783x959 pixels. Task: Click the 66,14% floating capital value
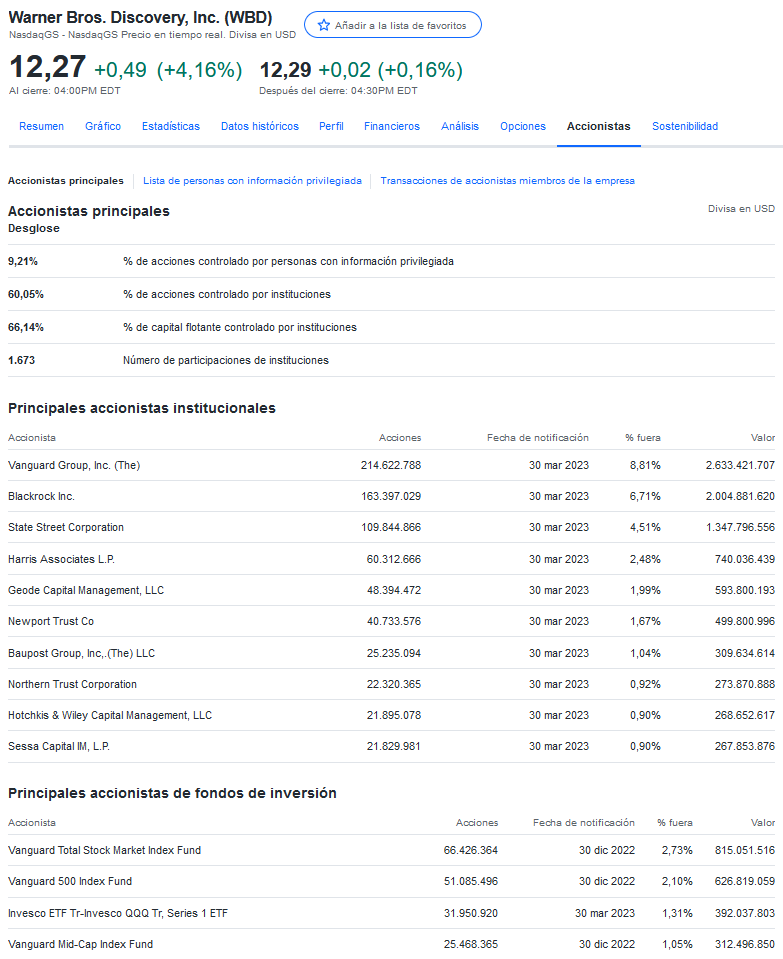(26, 327)
